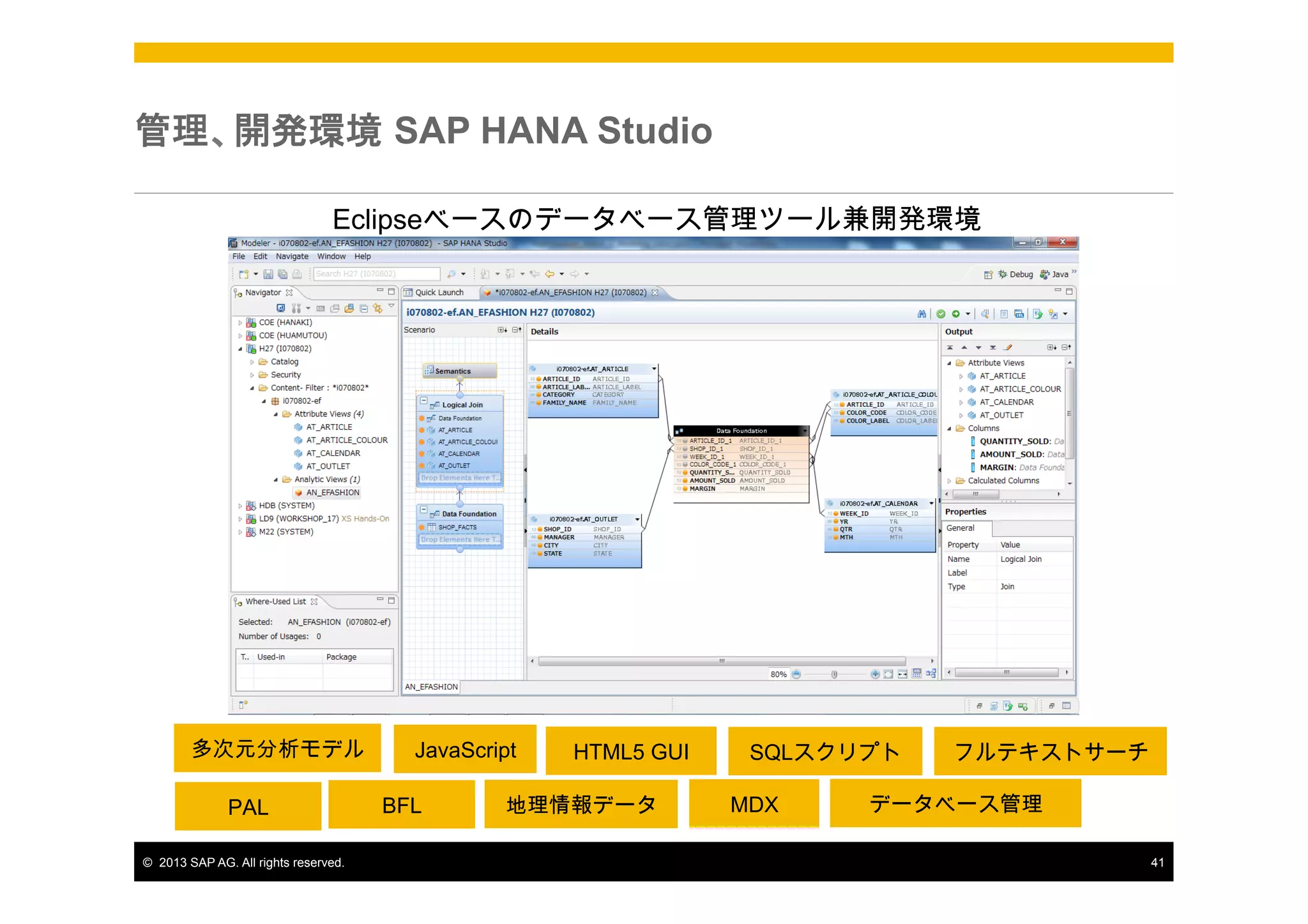
Task: Expand Calculated Columns in Output pane
Action: coord(949,481)
